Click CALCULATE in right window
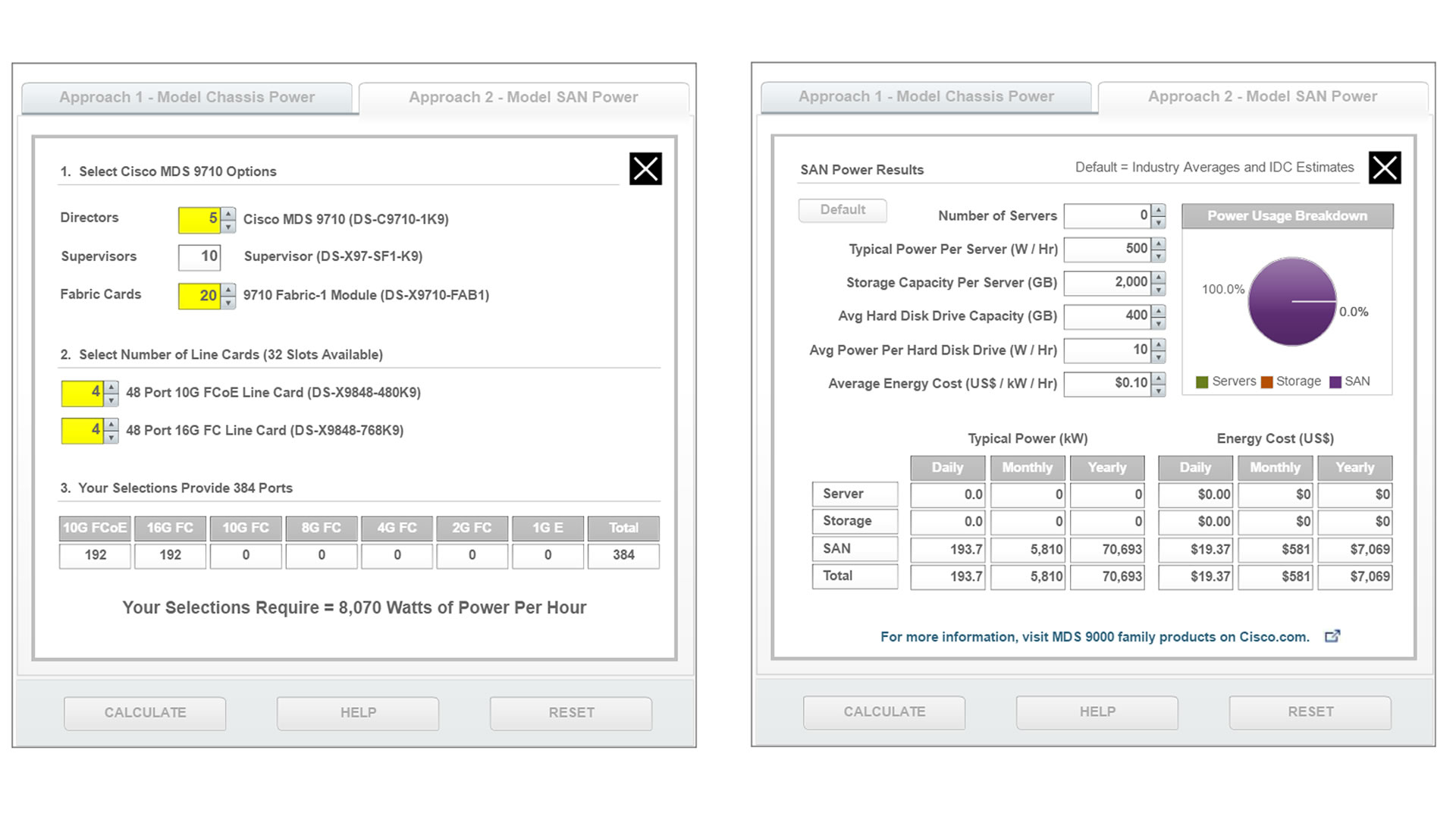This screenshot has height=819, width=1456. (884, 712)
